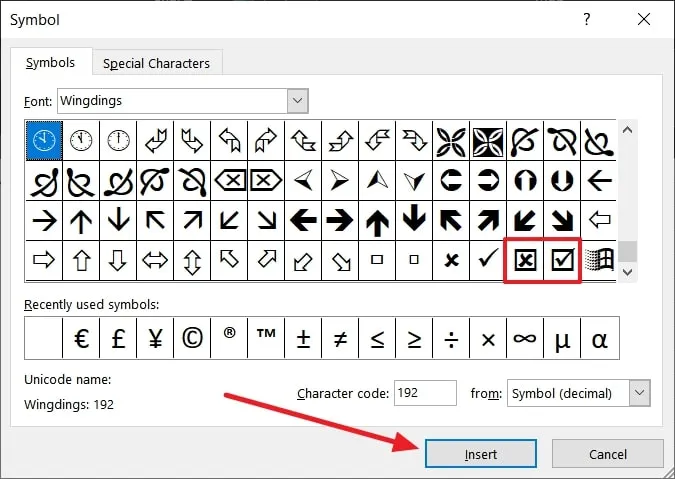The height and width of the screenshot is (479, 675).
Task: Select the Euro sign in recent symbols
Action: (x=82, y=338)
